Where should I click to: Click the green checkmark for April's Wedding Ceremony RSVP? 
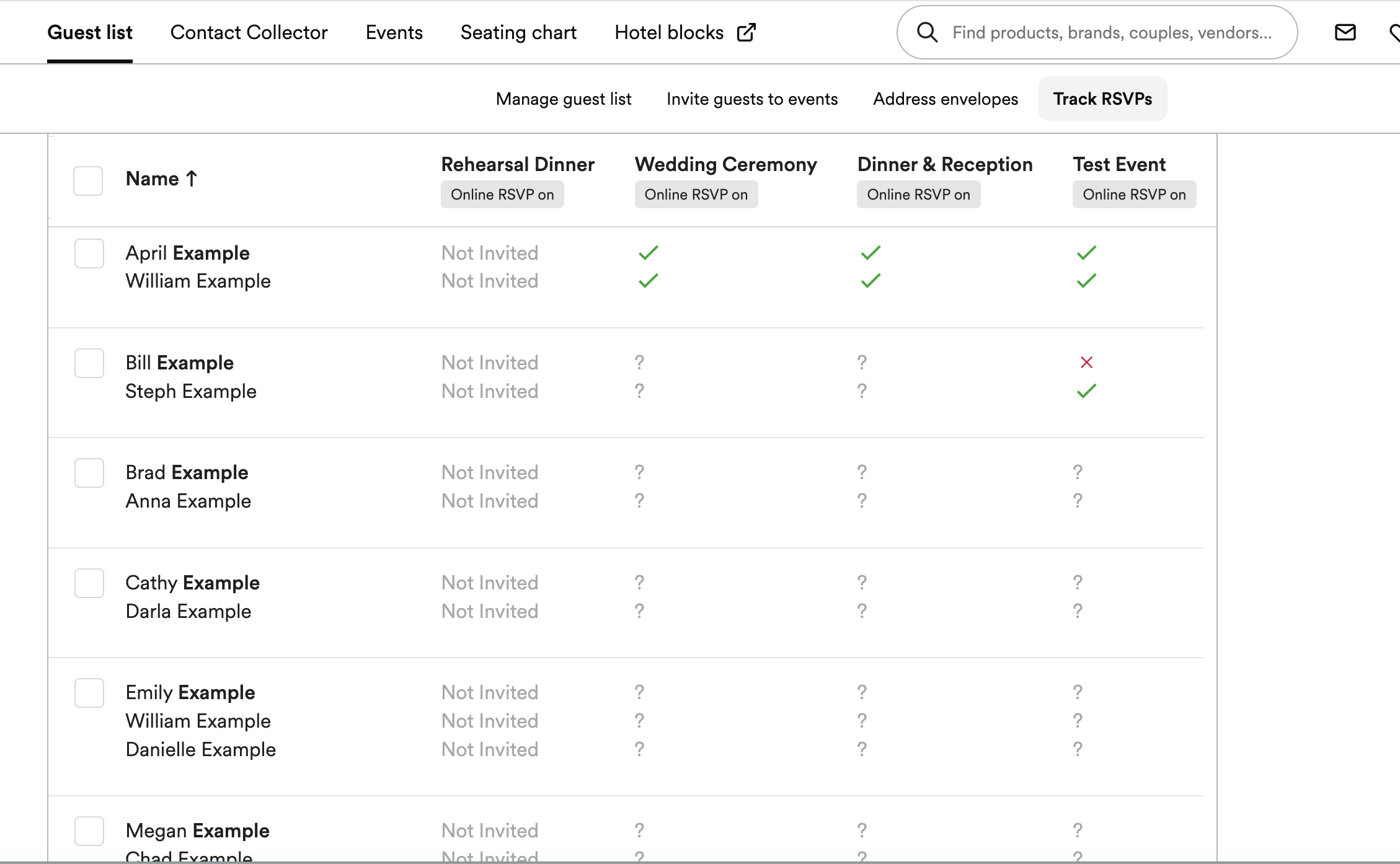(648, 253)
